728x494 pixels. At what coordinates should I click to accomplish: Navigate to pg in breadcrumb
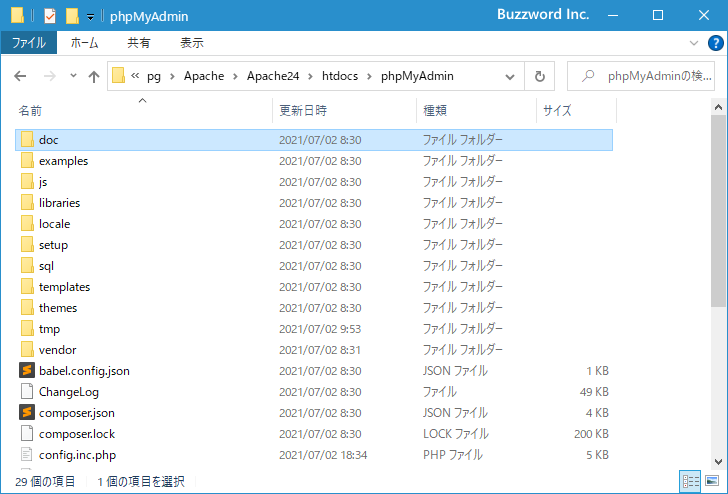point(154,77)
